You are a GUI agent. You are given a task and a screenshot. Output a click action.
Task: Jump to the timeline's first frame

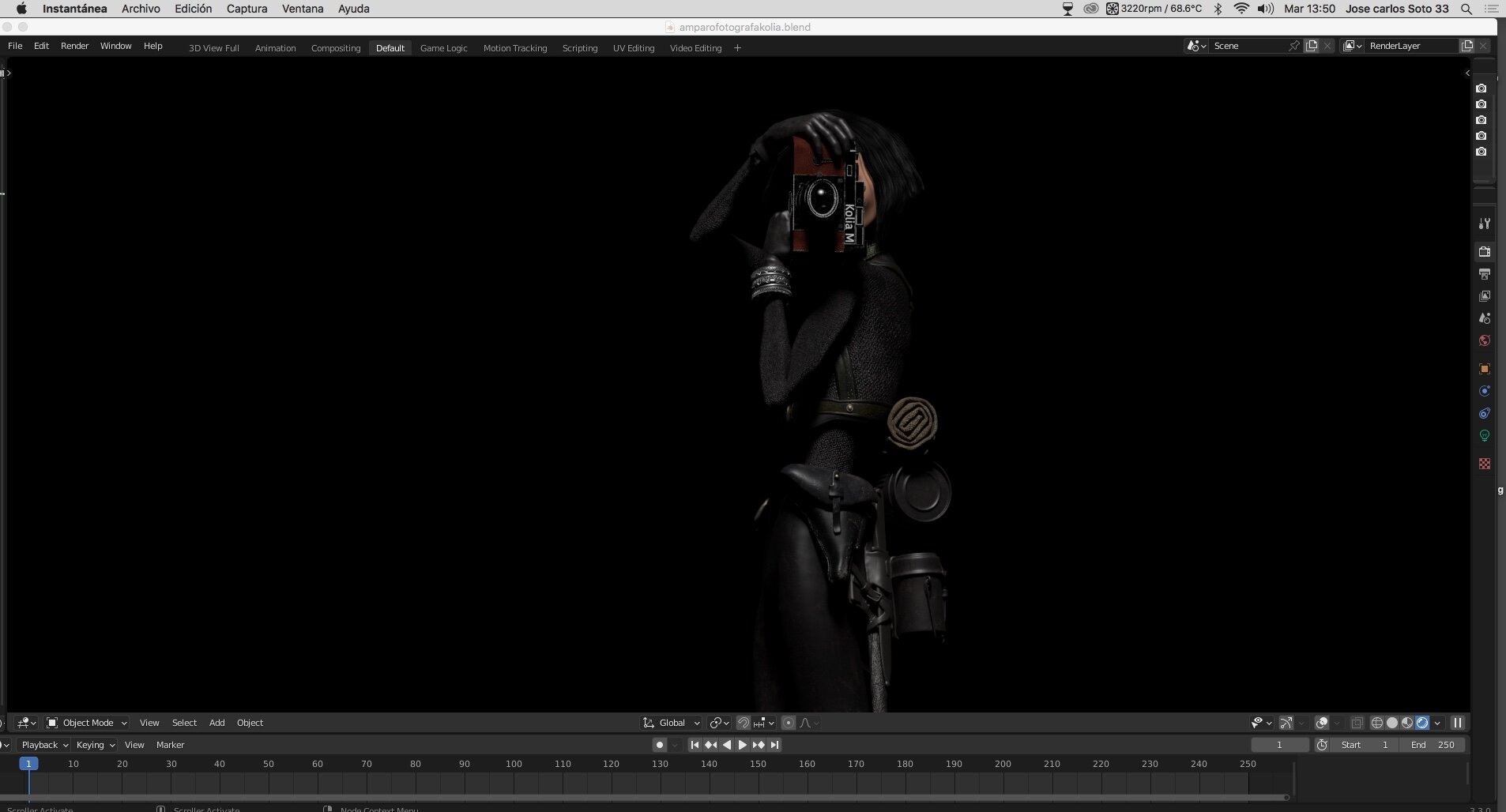[695, 745]
